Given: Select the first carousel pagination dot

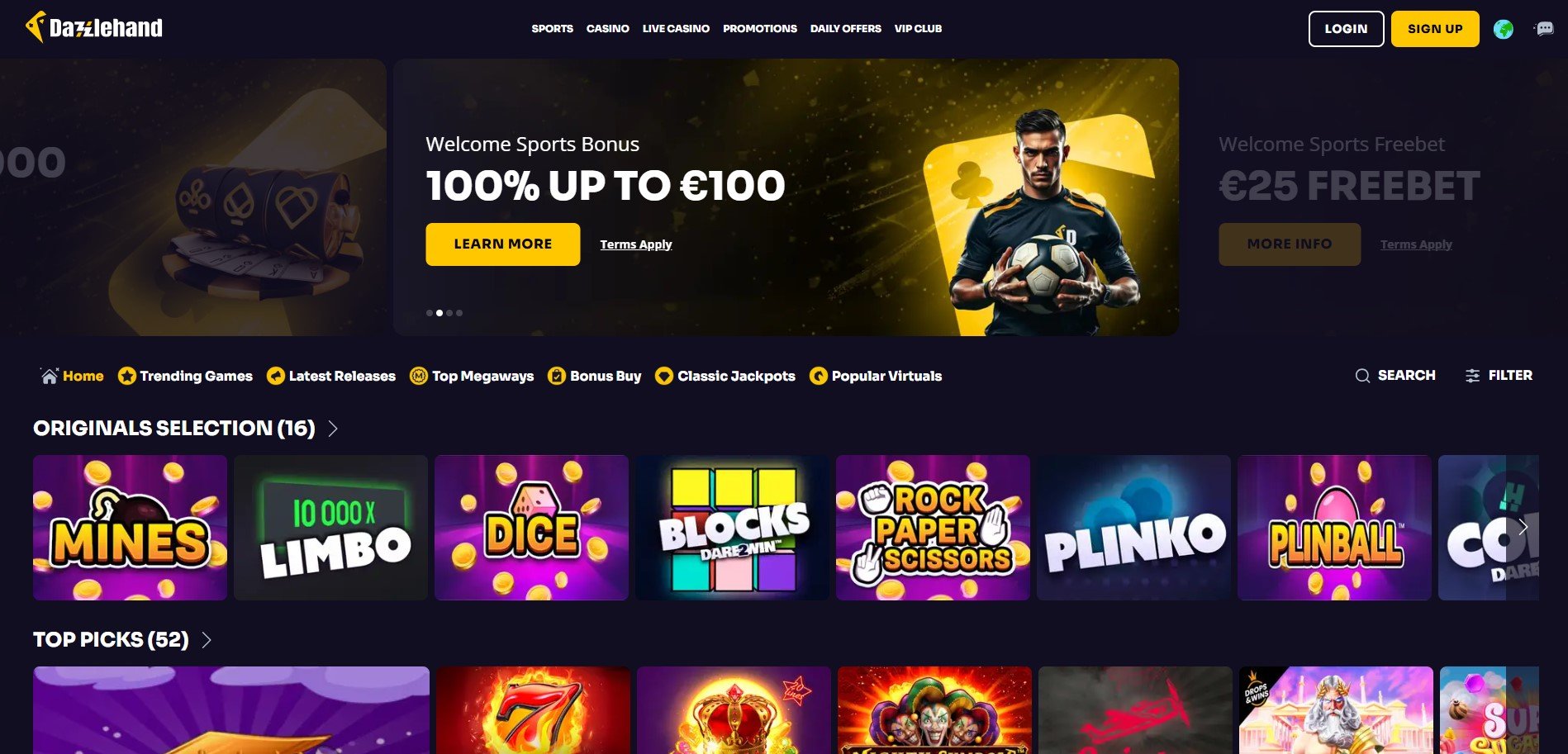Looking at the screenshot, I should pos(430,313).
